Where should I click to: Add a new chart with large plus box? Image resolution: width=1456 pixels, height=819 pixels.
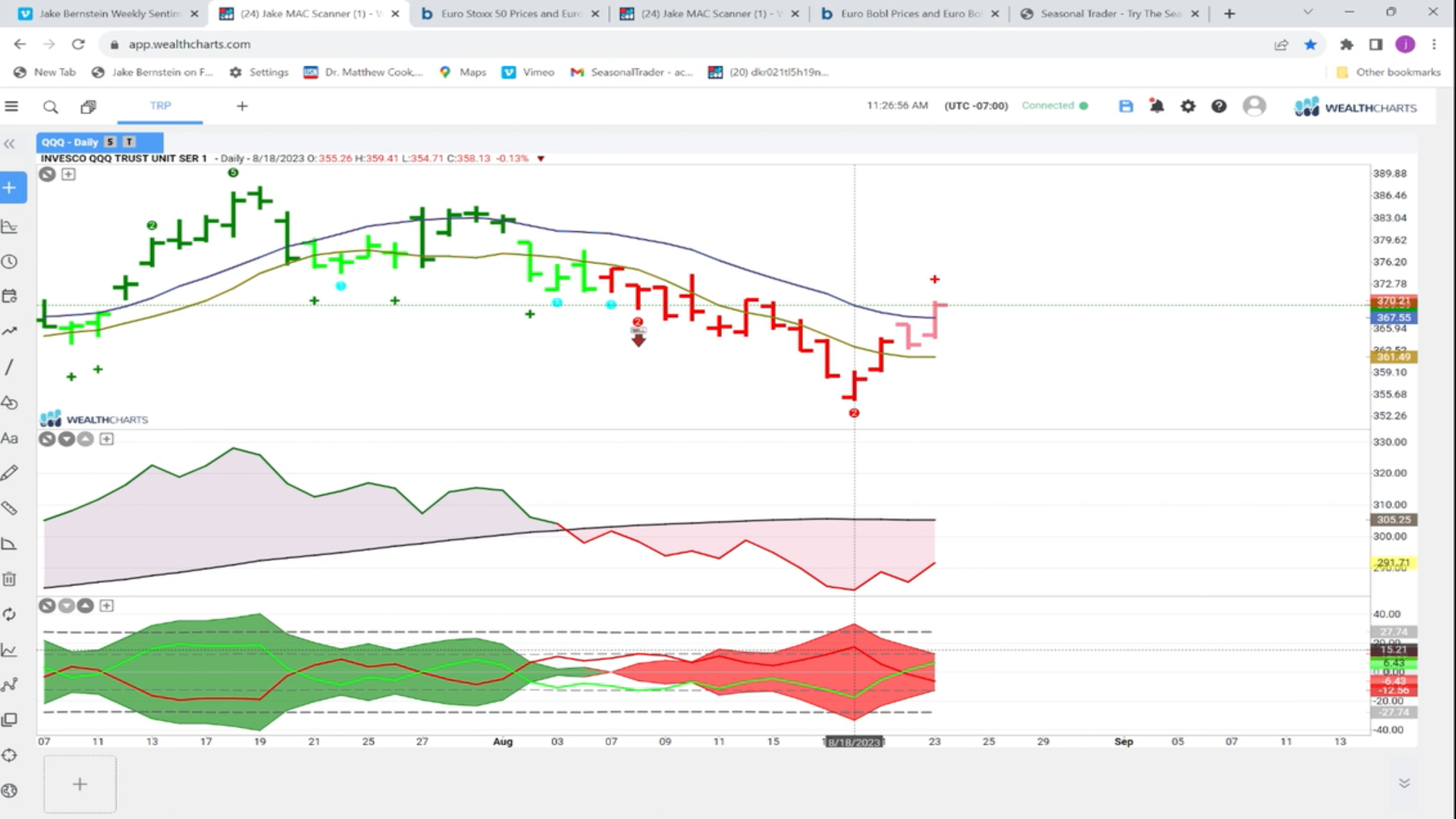[80, 784]
